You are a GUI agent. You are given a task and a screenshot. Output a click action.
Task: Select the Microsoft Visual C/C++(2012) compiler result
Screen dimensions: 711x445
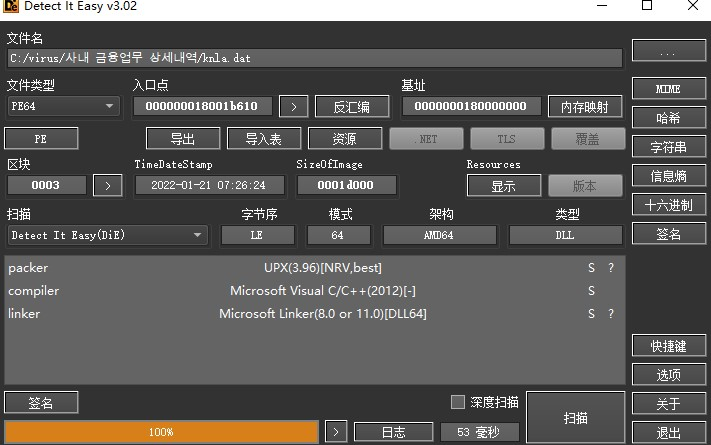point(322,291)
